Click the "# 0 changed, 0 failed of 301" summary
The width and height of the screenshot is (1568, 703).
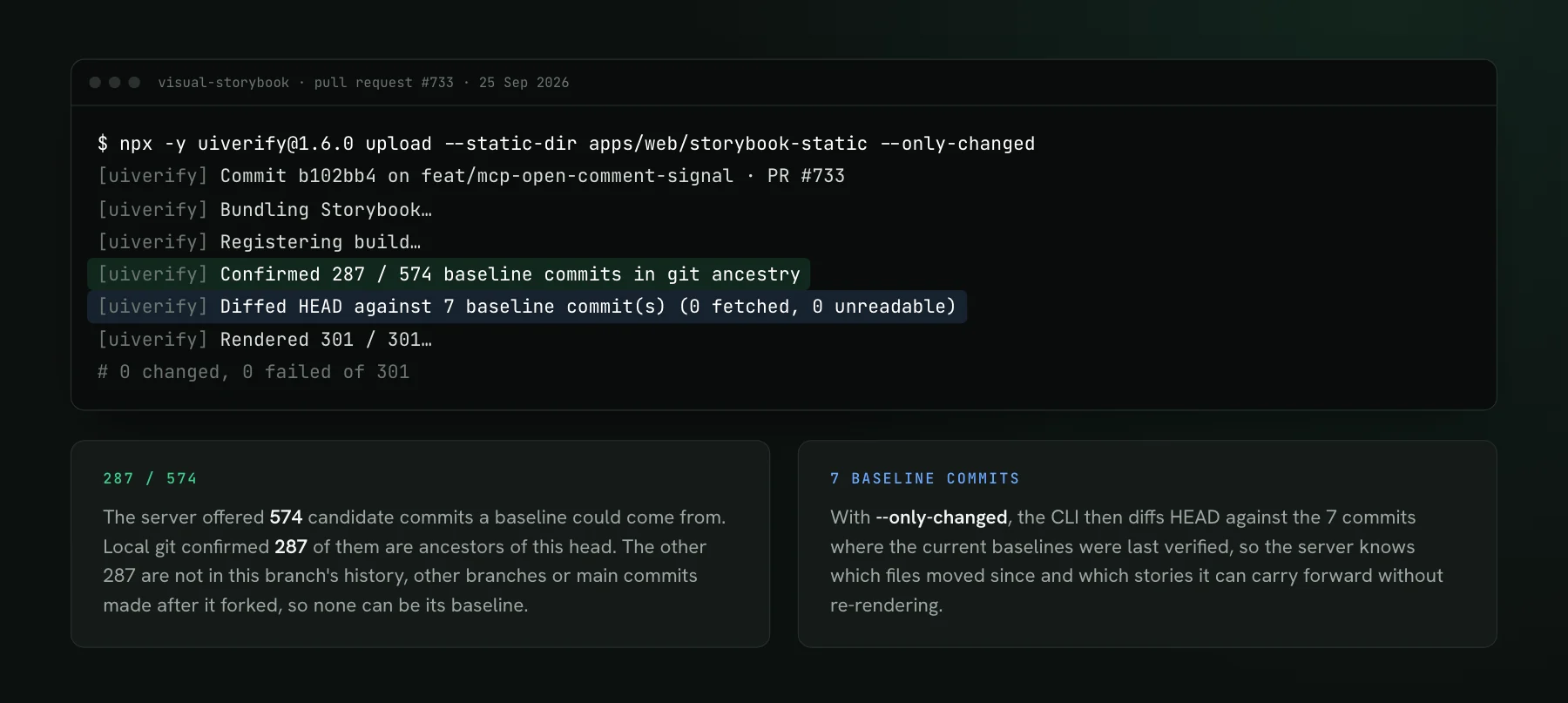click(x=253, y=372)
